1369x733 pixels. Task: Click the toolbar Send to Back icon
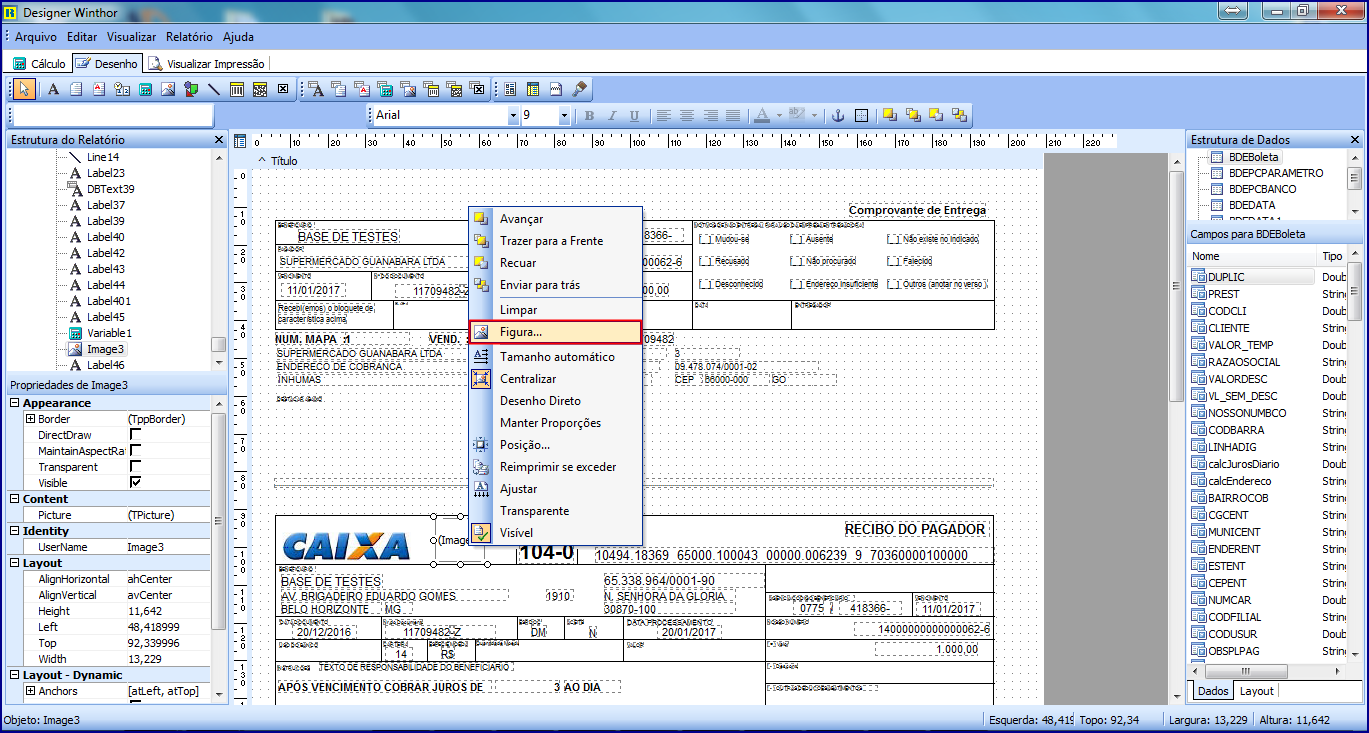pyautogui.click(x=959, y=115)
